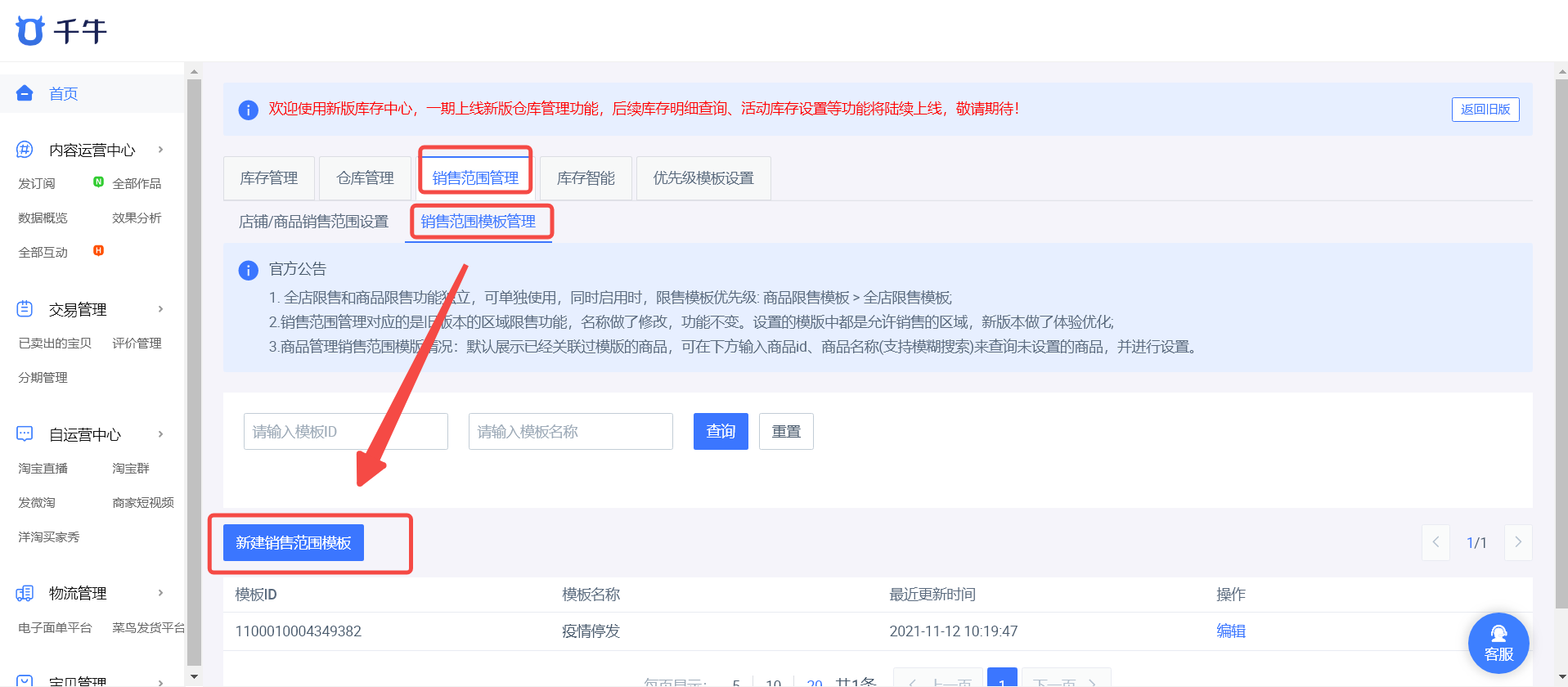Switch to 仓库管理 tab

pos(365,178)
